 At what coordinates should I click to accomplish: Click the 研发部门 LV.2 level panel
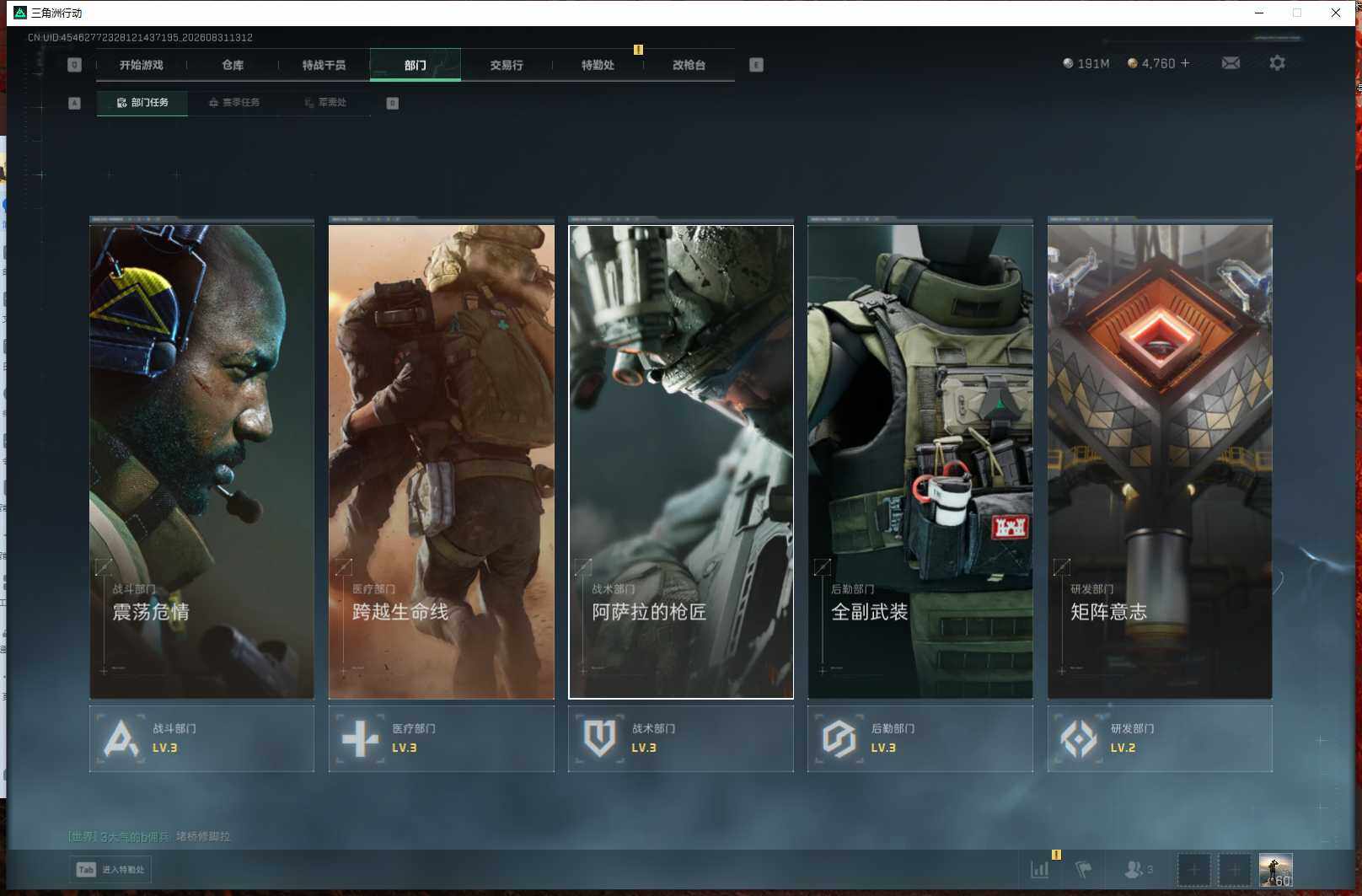(x=1160, y=738)
